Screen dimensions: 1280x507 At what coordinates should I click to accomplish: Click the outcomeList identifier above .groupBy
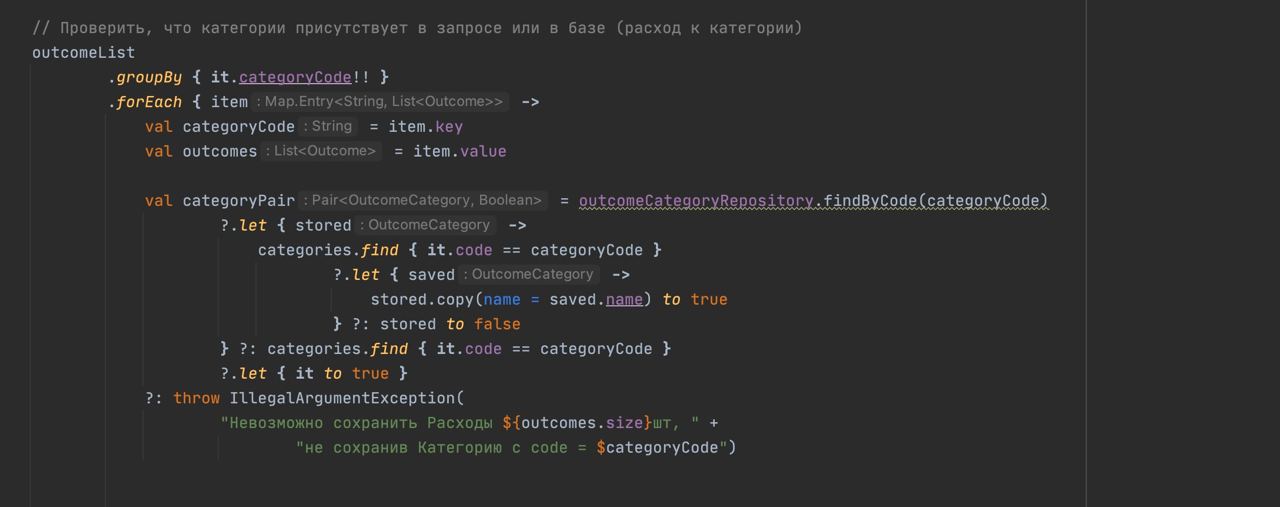click(83, 52)
